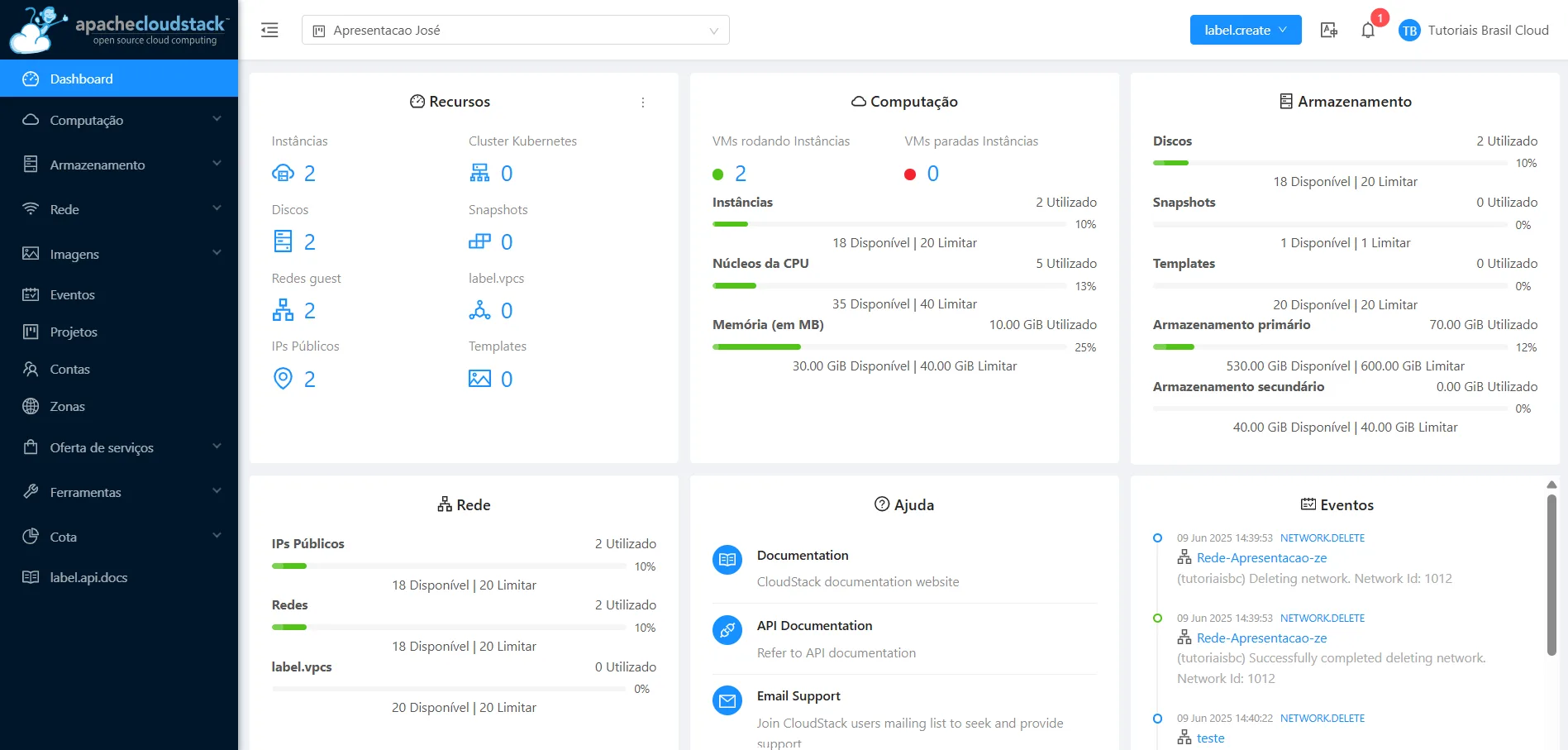The image size is (1568, 750).
Task: Click the label.vpcs icon in Recursos
Action: 479,310
